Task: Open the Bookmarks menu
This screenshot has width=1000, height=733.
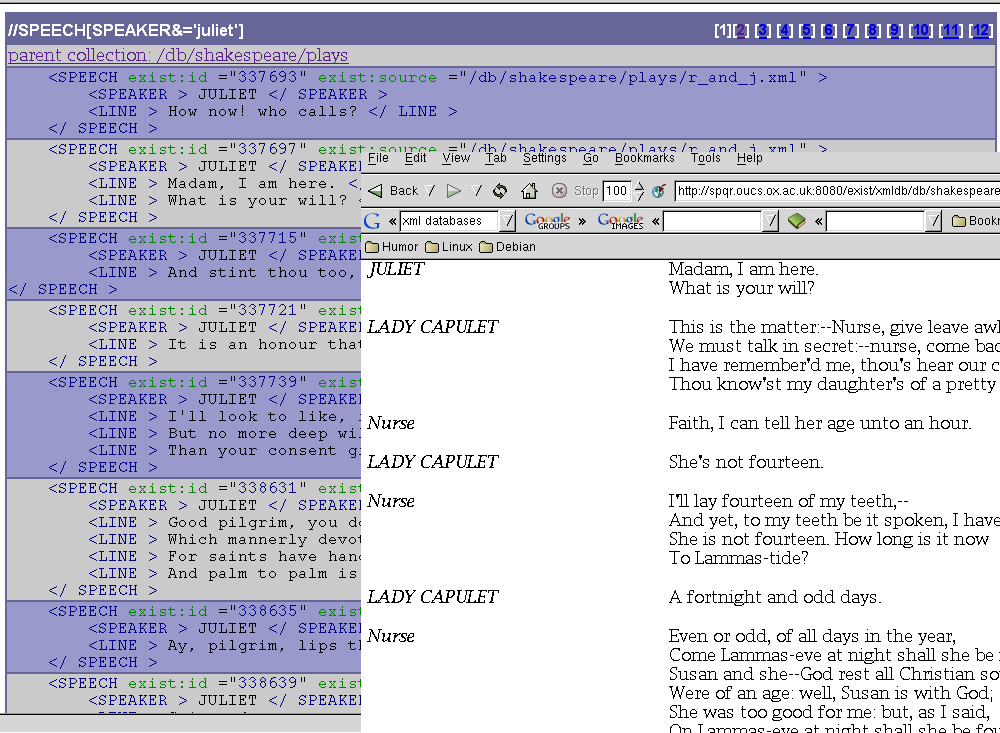Action: (645, 158)
